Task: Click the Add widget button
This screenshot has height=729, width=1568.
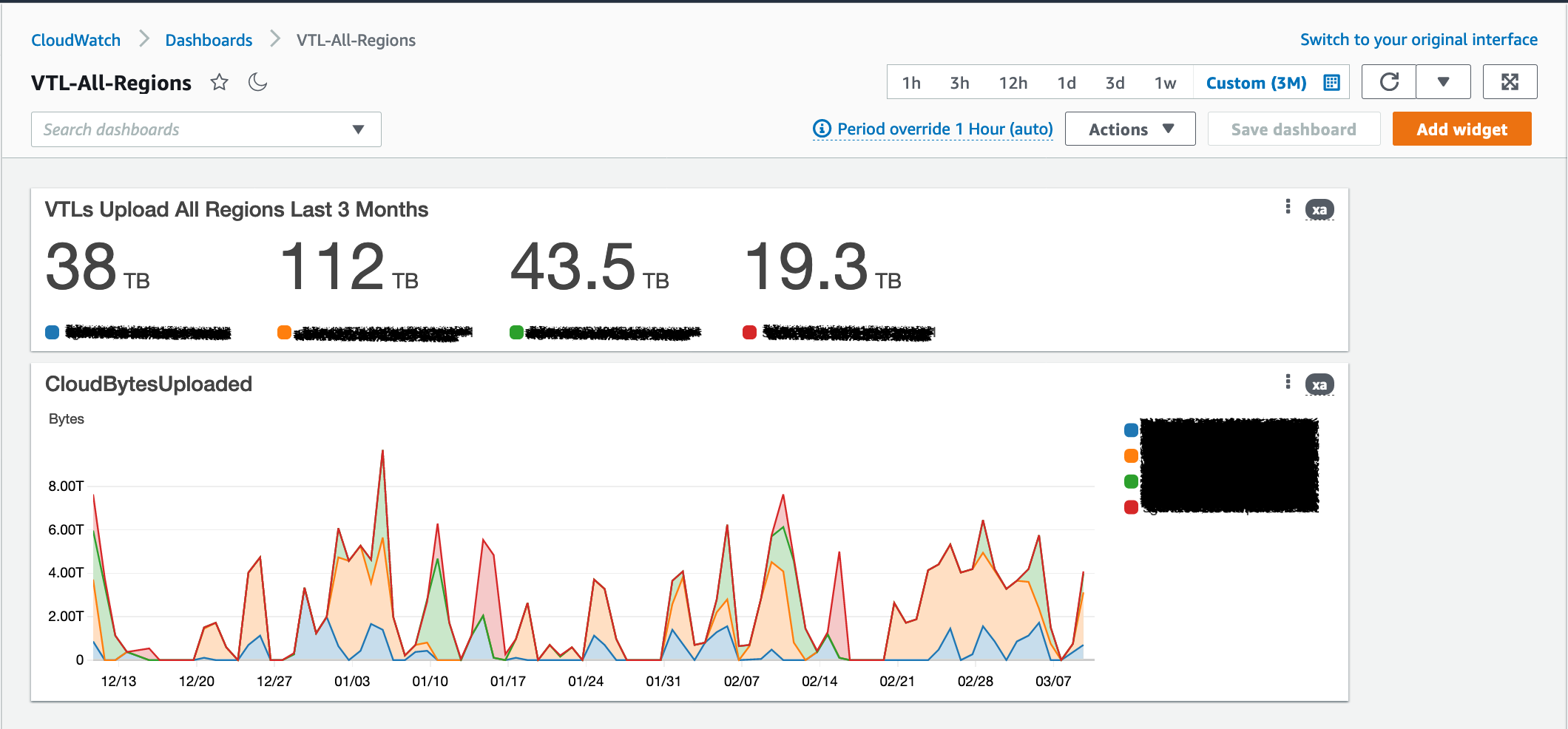Action: coord(1461,128)
